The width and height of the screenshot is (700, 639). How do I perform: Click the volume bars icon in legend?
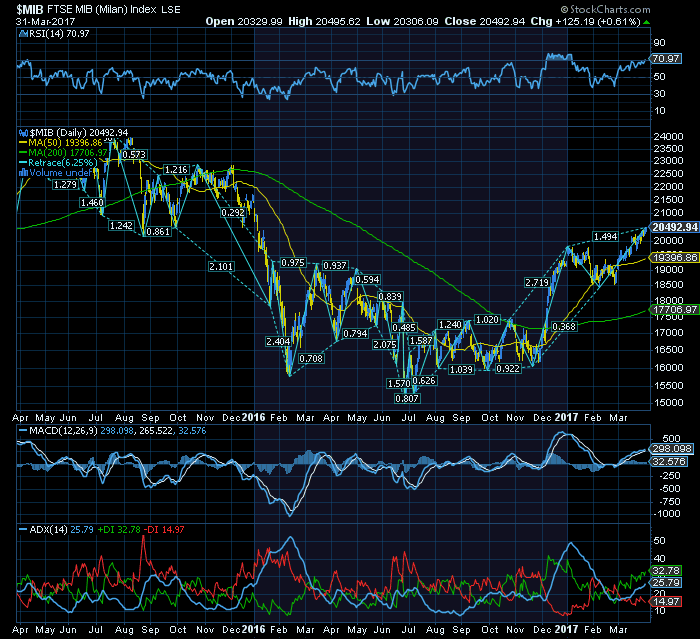pos(24,173)
